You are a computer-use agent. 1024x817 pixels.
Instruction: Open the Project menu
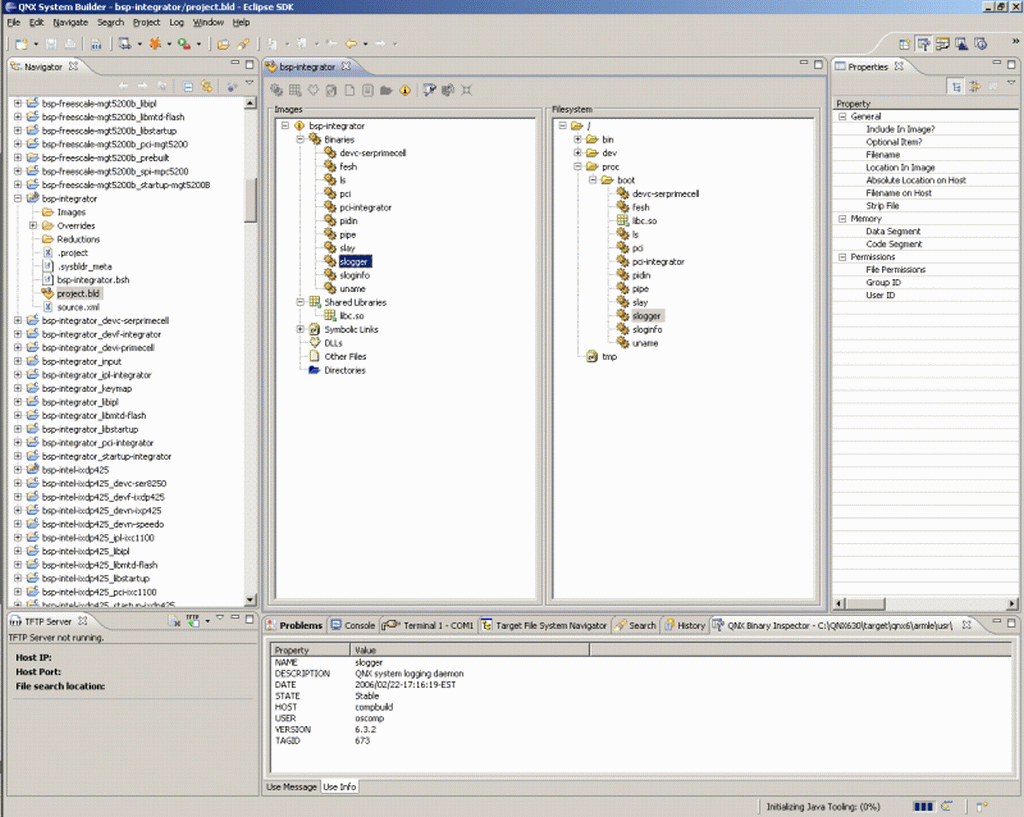click(x=146, y=22)
